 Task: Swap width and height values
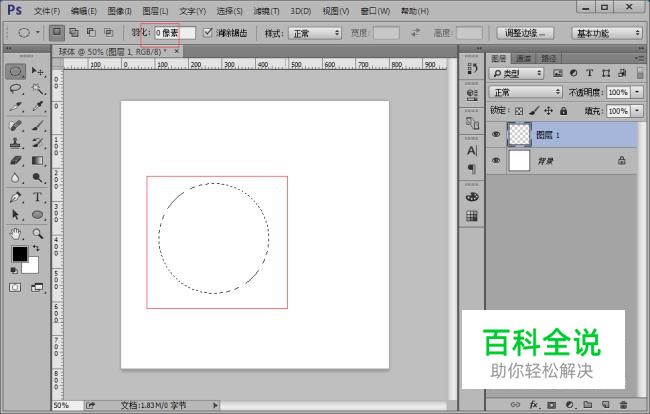[415, 32]
